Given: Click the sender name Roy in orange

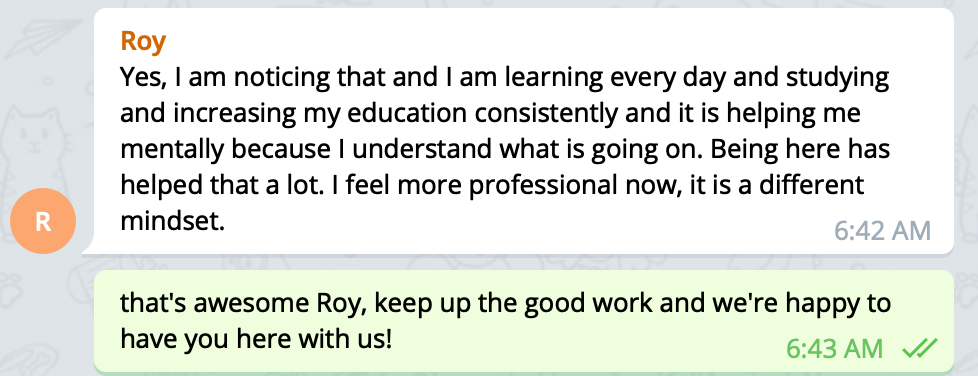Looking at the screenshot, I should point(143,42).
